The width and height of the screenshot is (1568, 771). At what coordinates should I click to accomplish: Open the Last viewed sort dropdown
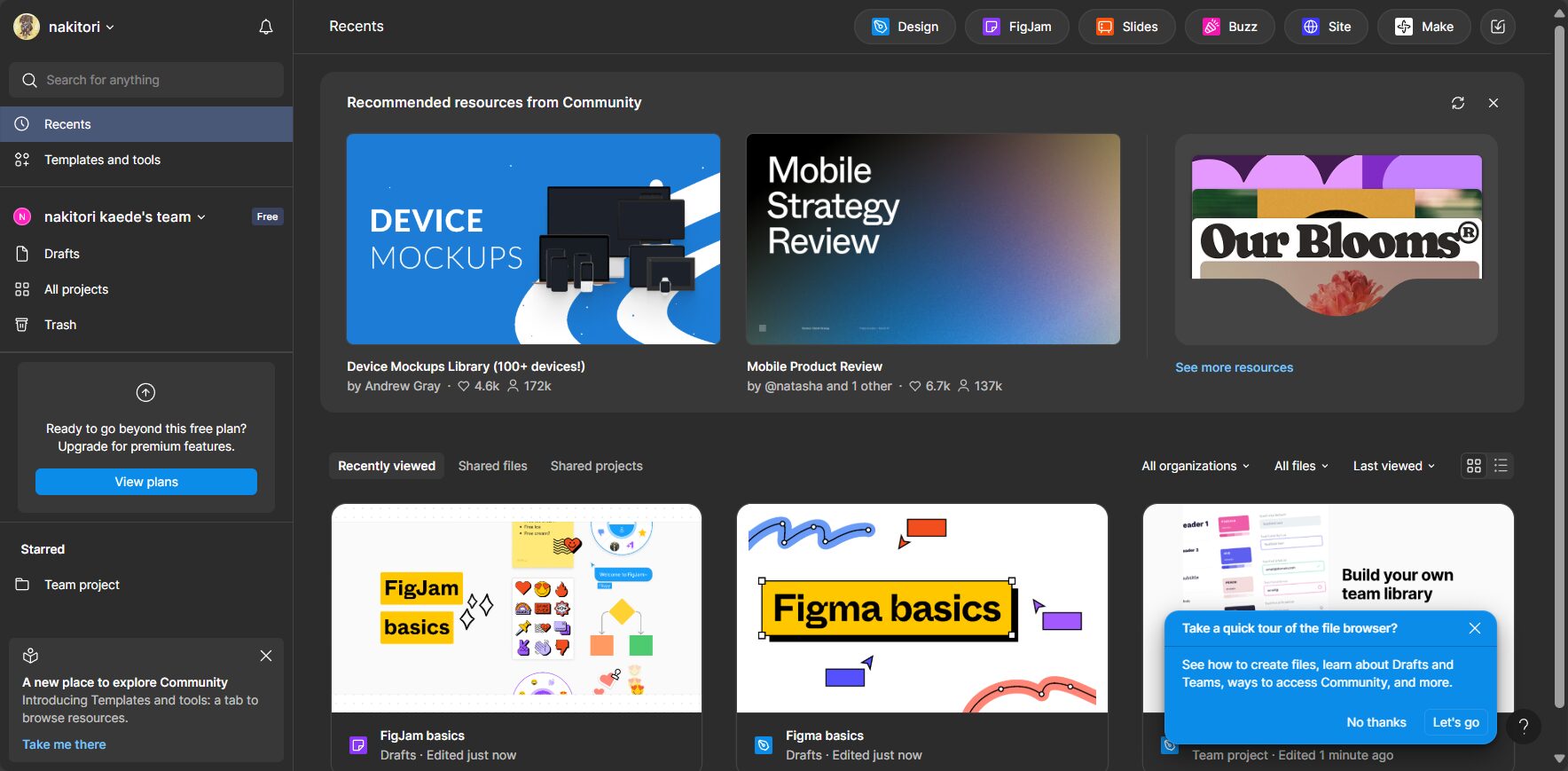1393,466
